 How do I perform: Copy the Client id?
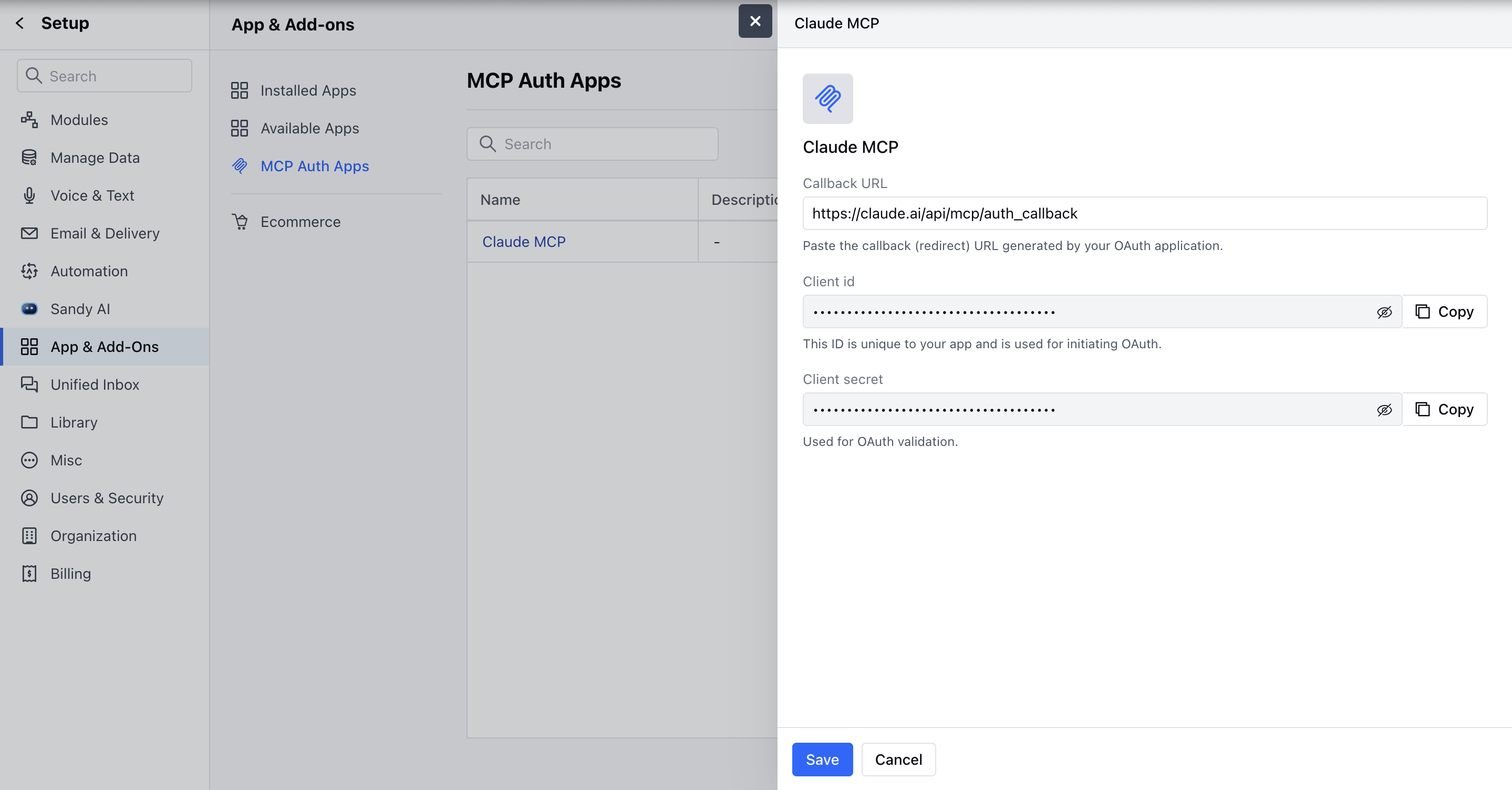click(1445, 311)
